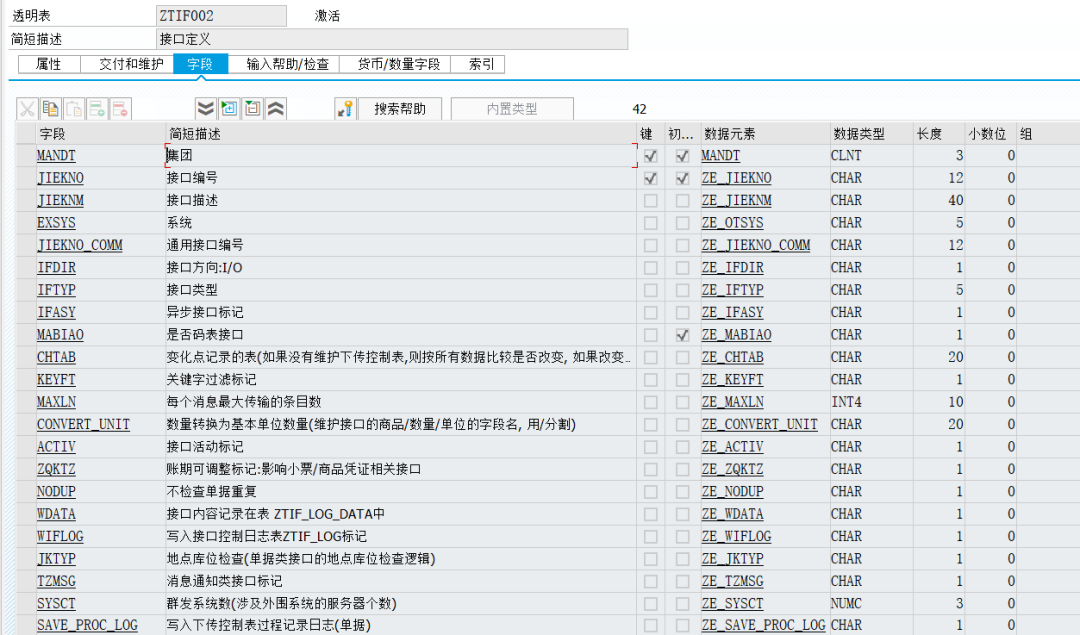Click the field name SAVE_PROC_LOG

pyautogui.click(x=87, y=625)
